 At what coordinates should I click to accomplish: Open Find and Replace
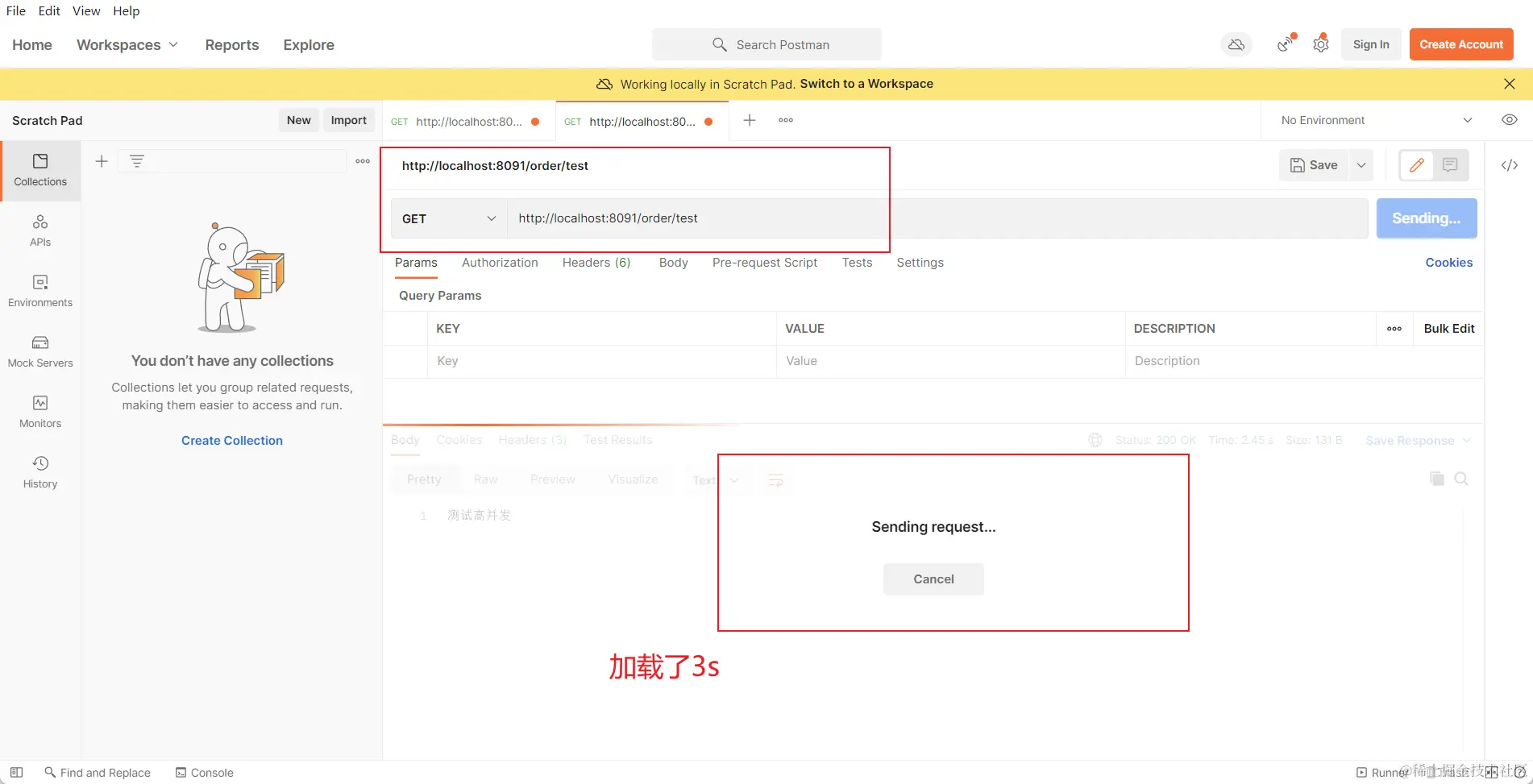(98, 773)
